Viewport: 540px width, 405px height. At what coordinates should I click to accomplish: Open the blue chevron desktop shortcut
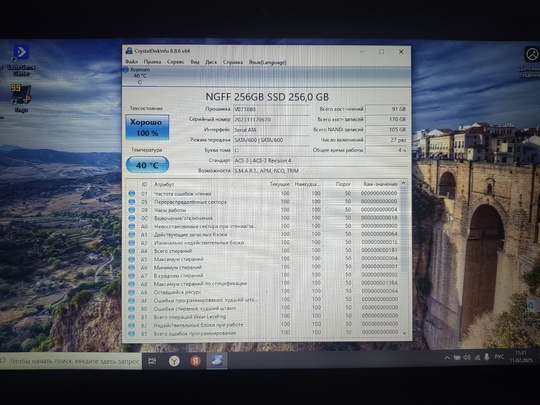pos(21,60)
